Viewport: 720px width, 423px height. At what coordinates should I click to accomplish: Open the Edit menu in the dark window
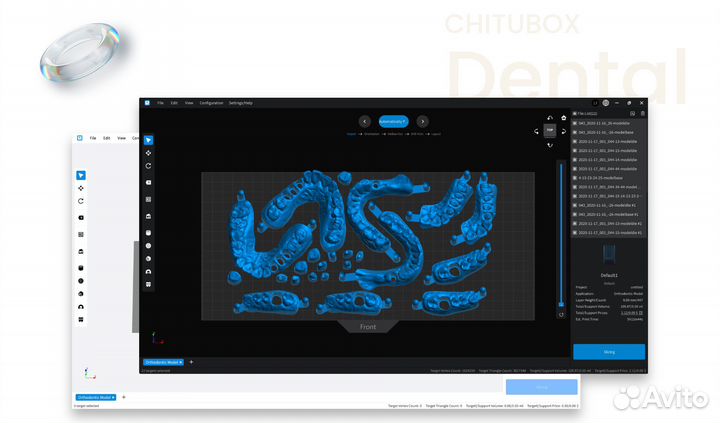click(174, 103)
